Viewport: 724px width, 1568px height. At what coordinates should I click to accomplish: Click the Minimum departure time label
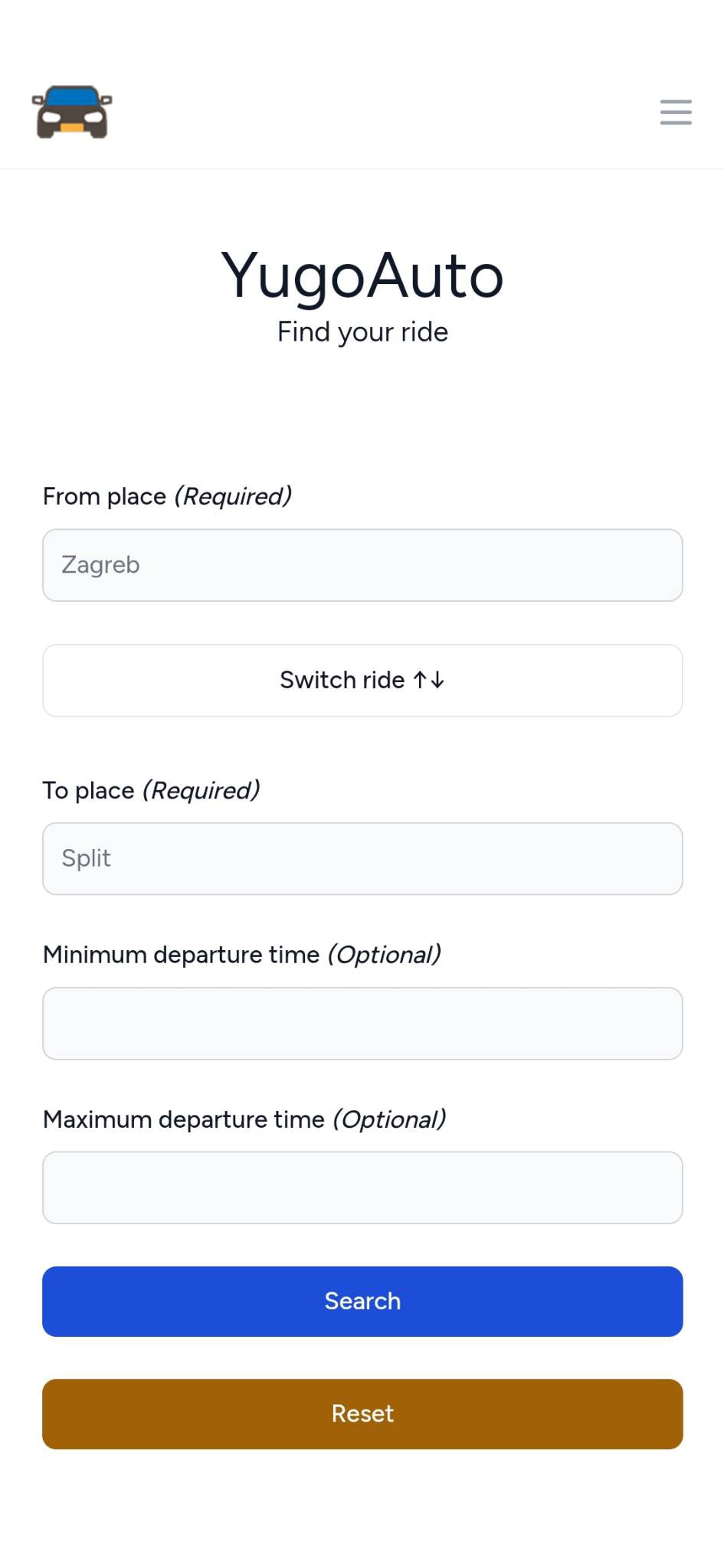181,955
